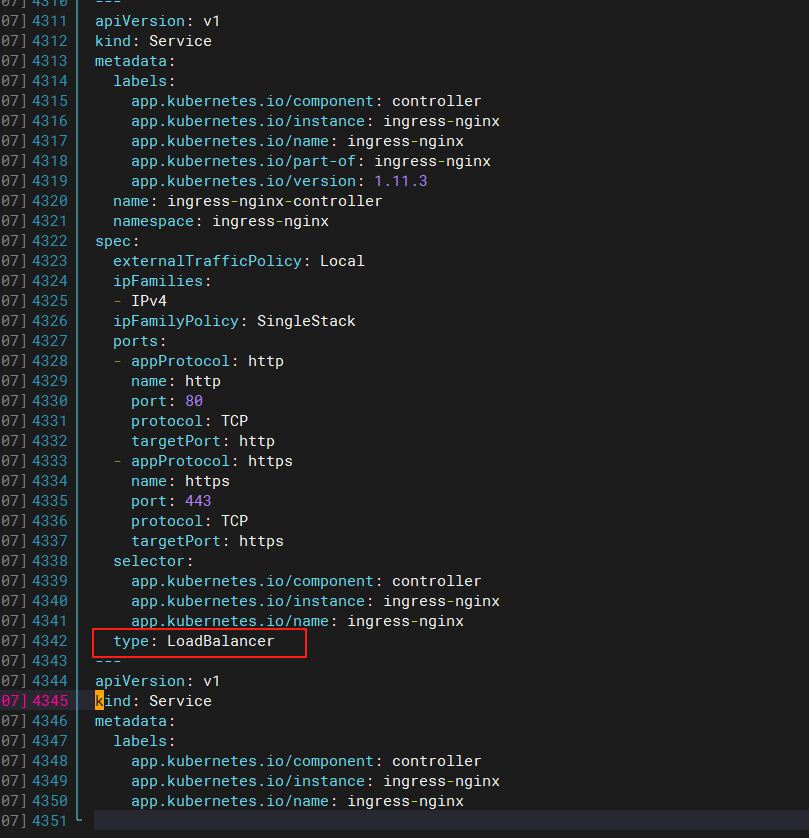Click selector component line 4339
The height and width of the screenshot is (838, 809).
coord(306,581)
